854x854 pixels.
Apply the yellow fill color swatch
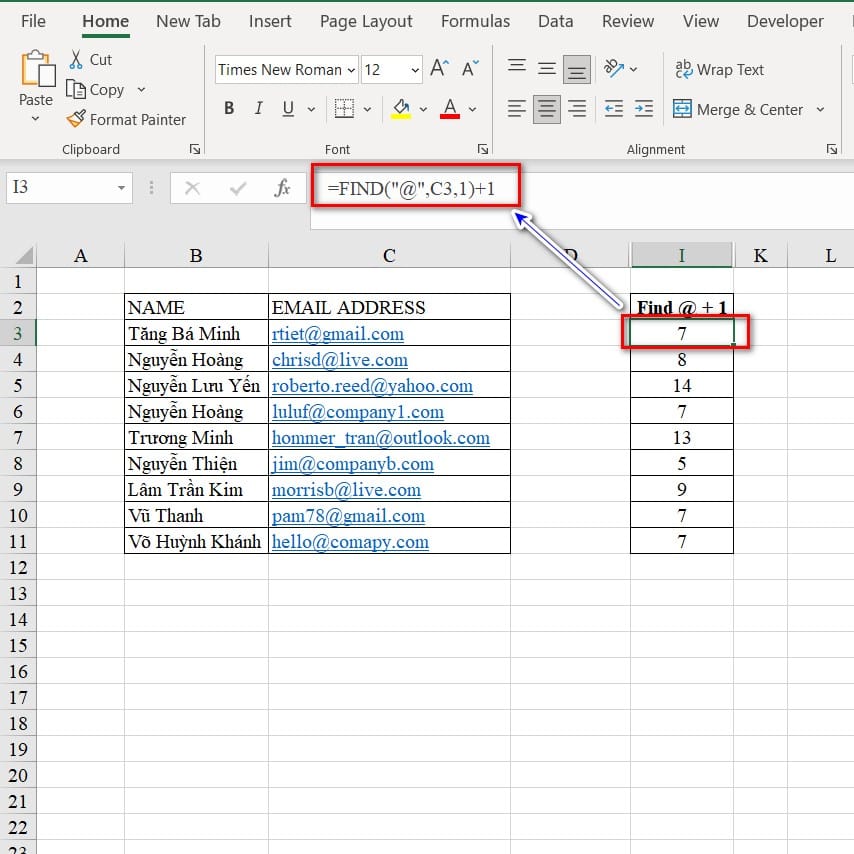[x=401, y=109]
